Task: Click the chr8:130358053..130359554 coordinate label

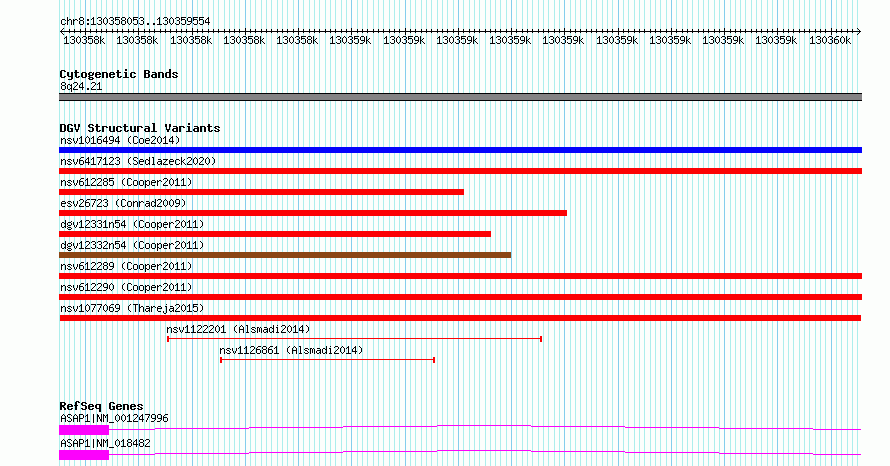Action: pos(135,21)
